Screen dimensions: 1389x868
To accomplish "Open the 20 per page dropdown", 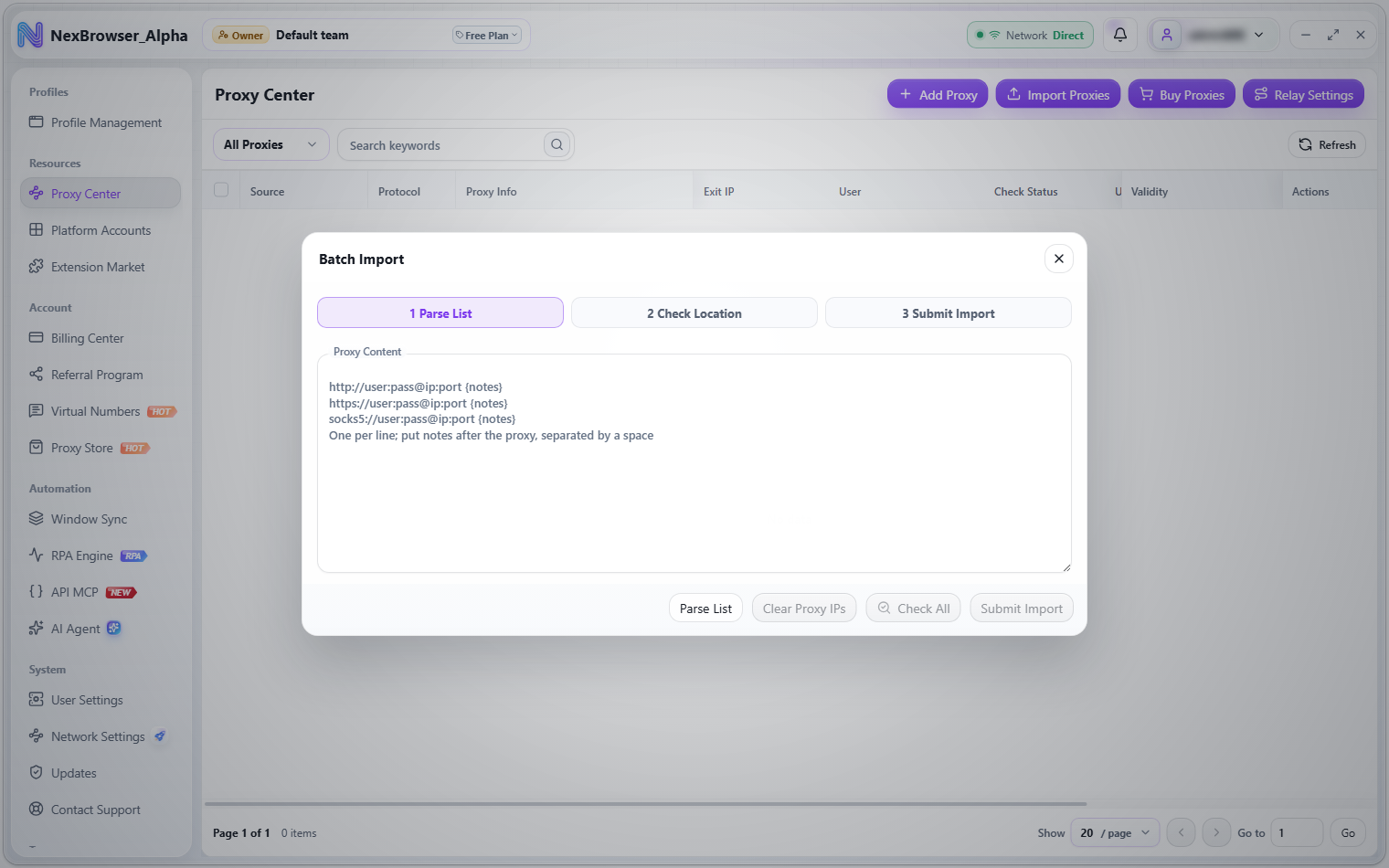I will tap(1115, 832).
